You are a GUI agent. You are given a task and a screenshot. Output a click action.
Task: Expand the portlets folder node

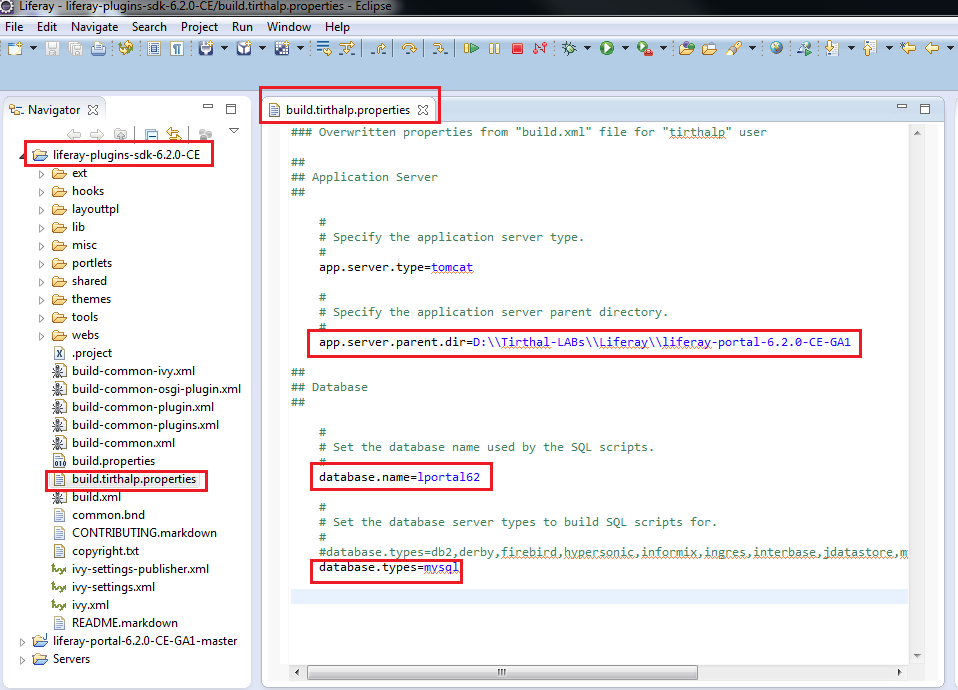[x=41, y=264]
